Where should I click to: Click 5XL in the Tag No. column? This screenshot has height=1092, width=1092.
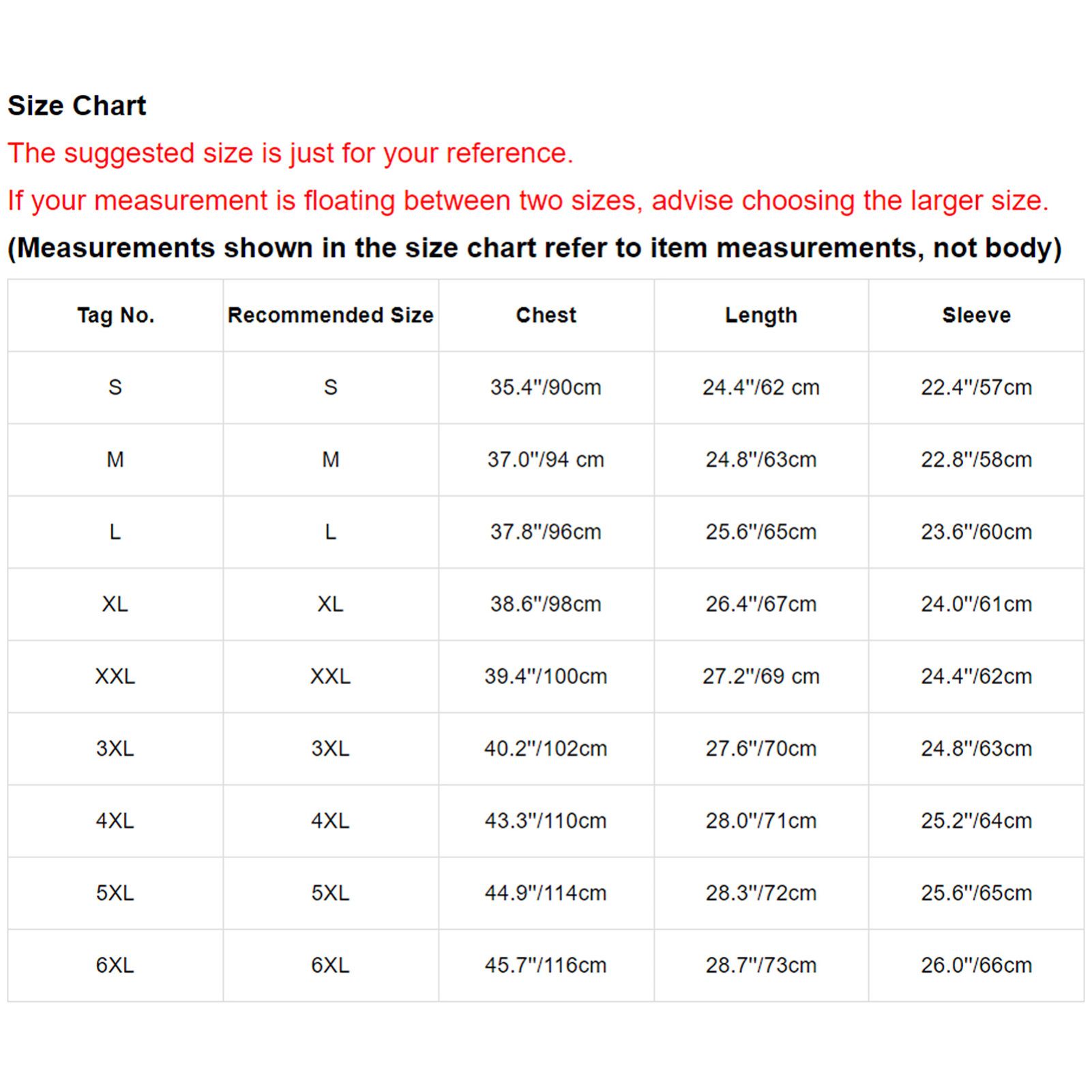115,893
